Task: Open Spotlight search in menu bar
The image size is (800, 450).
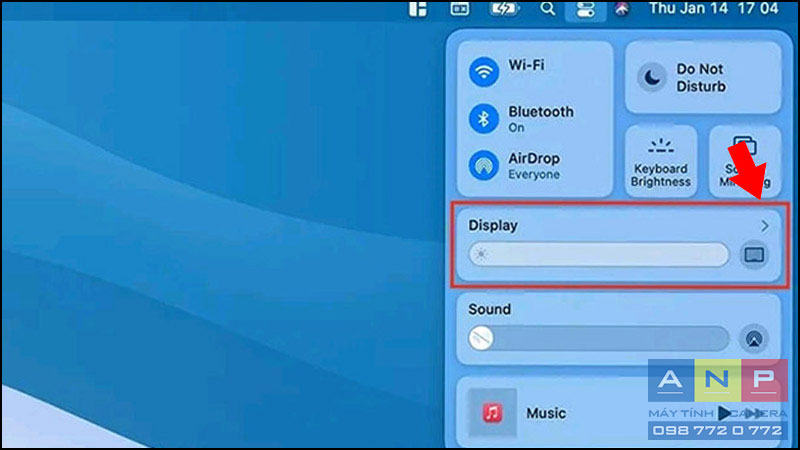Action: point(547,9)
